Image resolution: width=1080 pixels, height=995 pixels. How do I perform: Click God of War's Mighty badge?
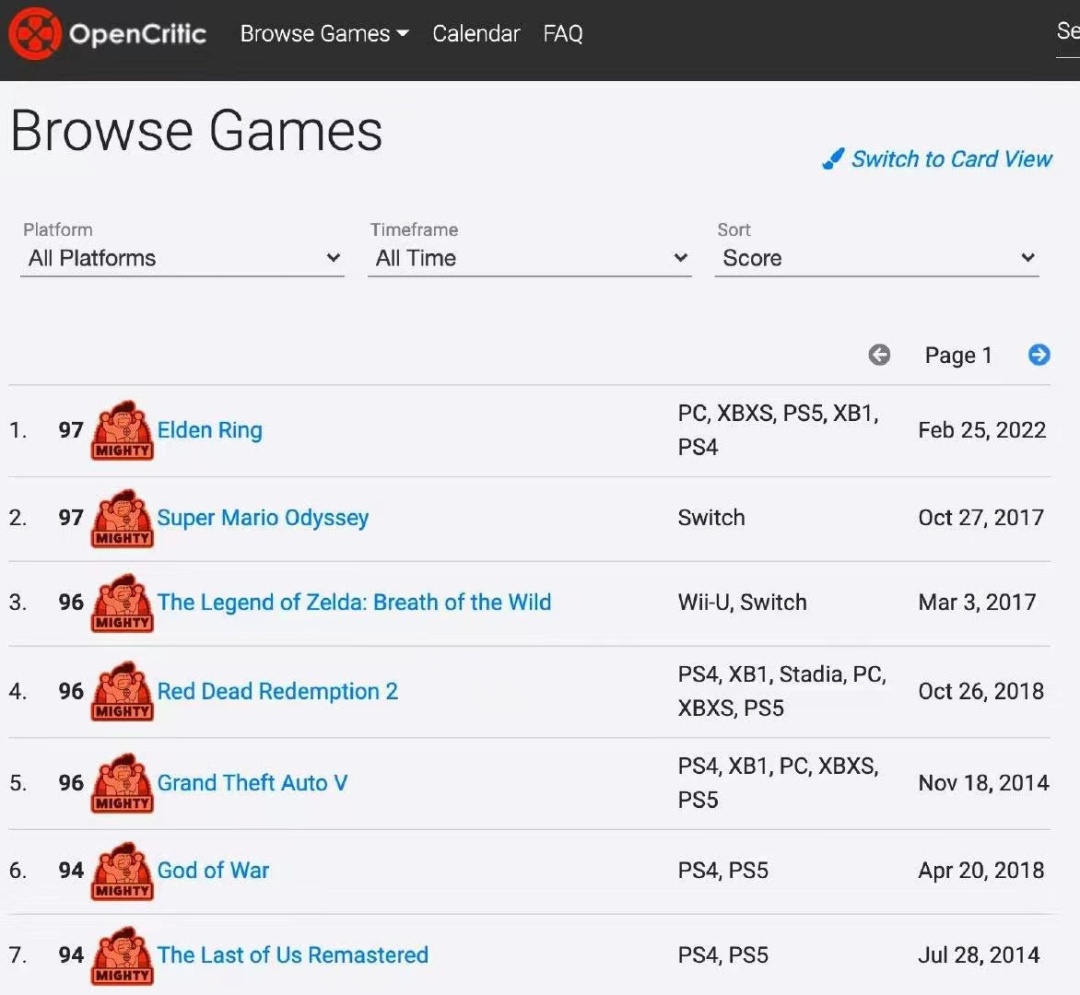[x=122, y=871]
